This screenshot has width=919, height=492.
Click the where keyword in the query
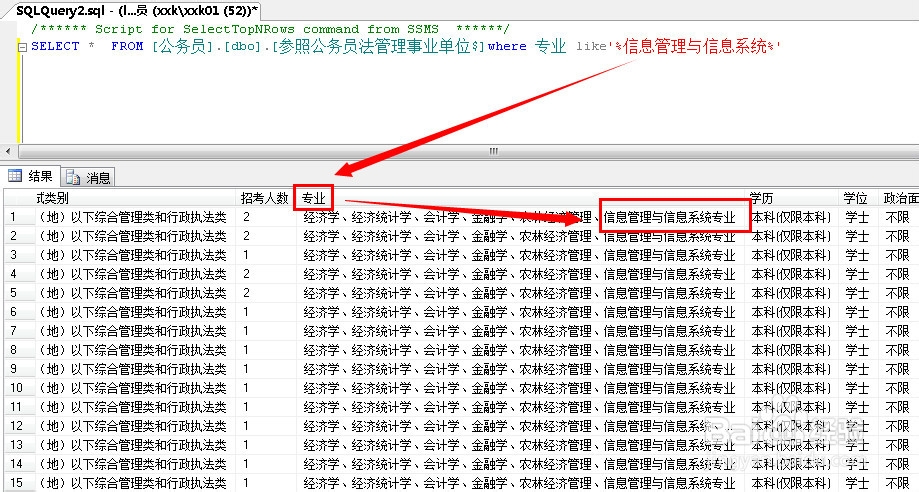coord(507,46)
